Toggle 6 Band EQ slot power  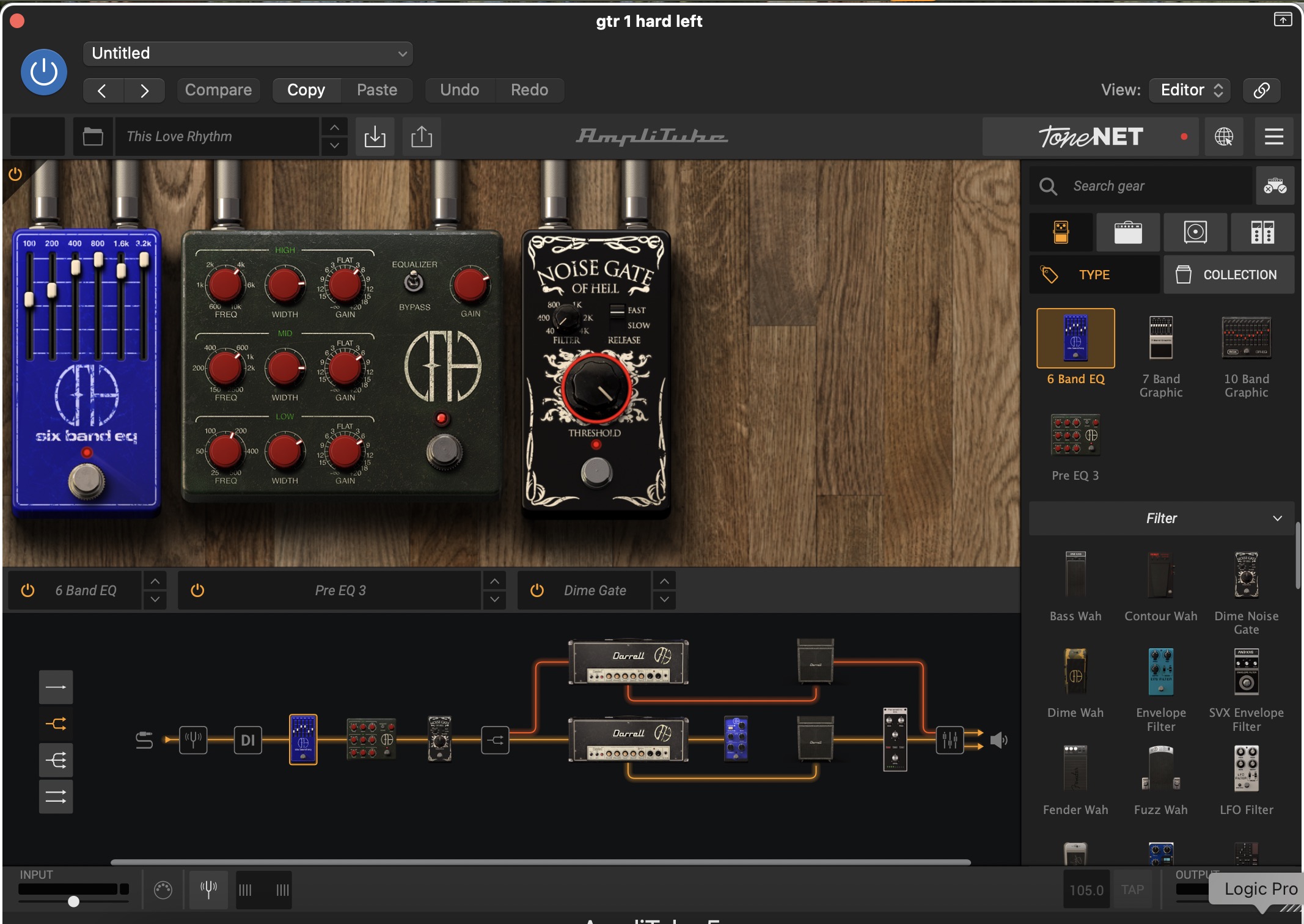(x=27, y=590)
